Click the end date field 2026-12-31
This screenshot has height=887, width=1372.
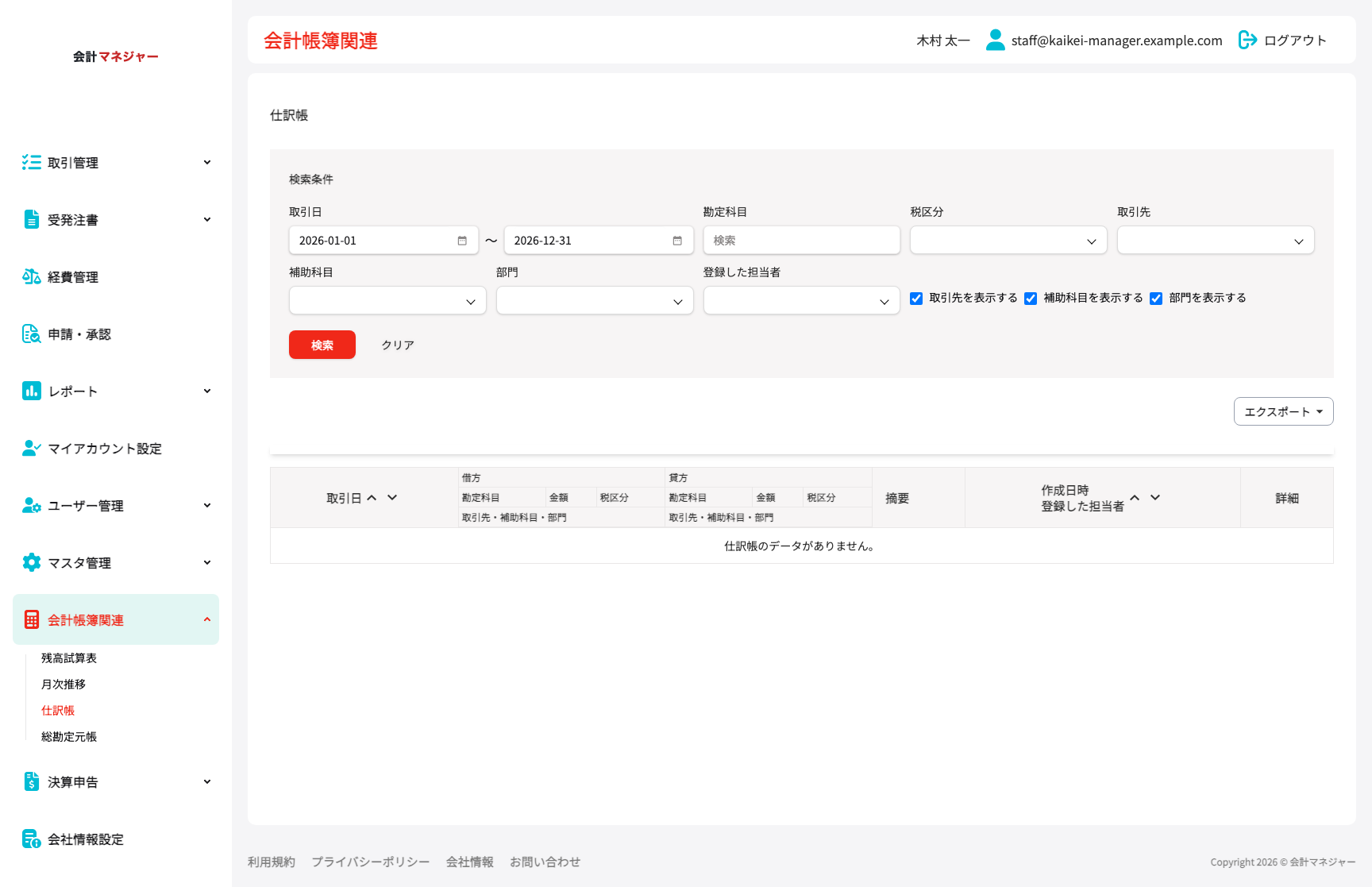coord(599,241)
